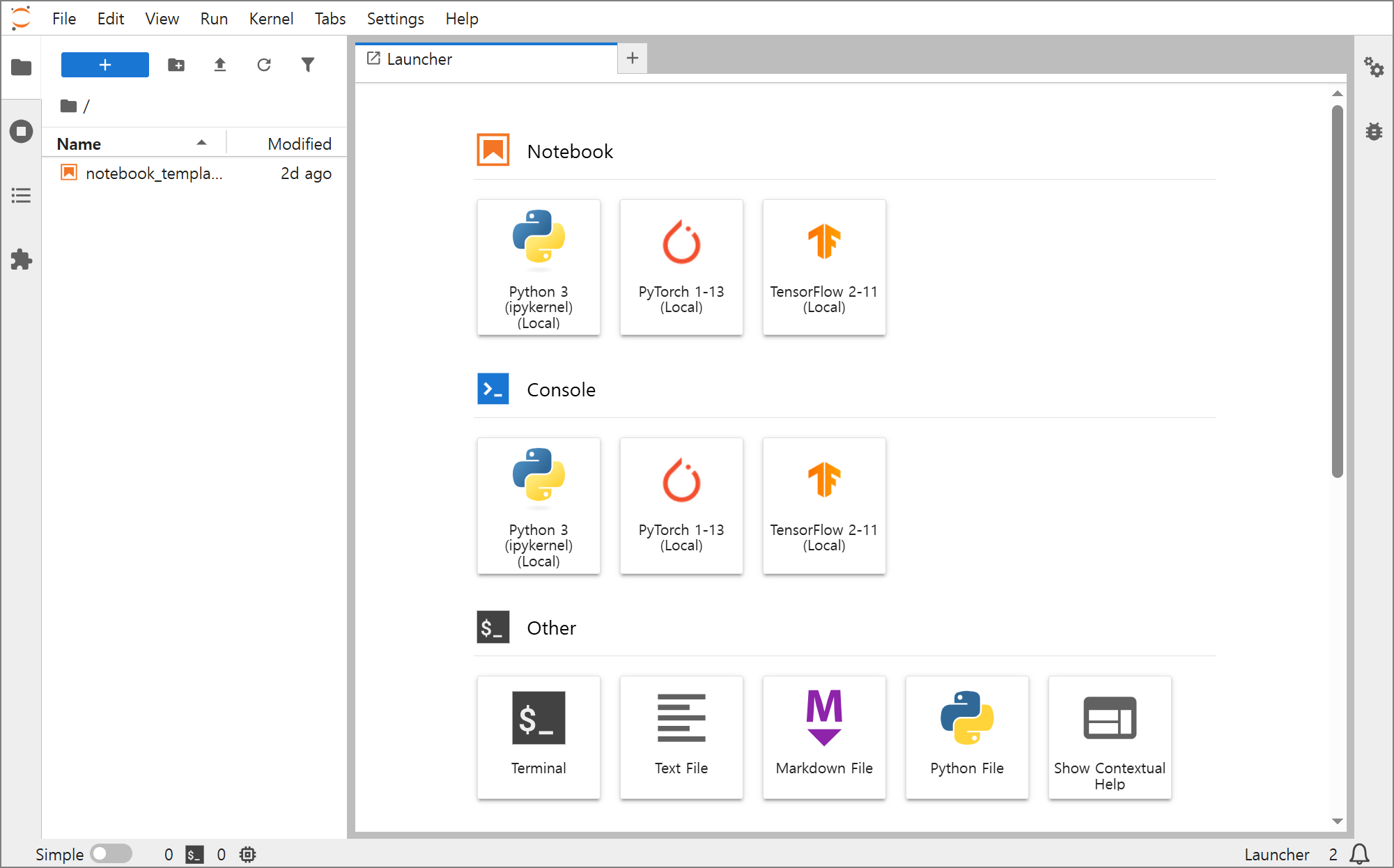Refresh the file browser list
The height and width of the screenshot is (868, 1394).
click(264, 65)
